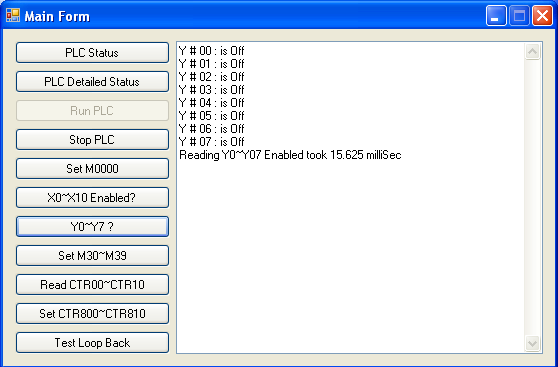
Task: Click the 'Reading Y0~Y07 Enabled took 15.625 milliSec' line
Action: (290, 155)
